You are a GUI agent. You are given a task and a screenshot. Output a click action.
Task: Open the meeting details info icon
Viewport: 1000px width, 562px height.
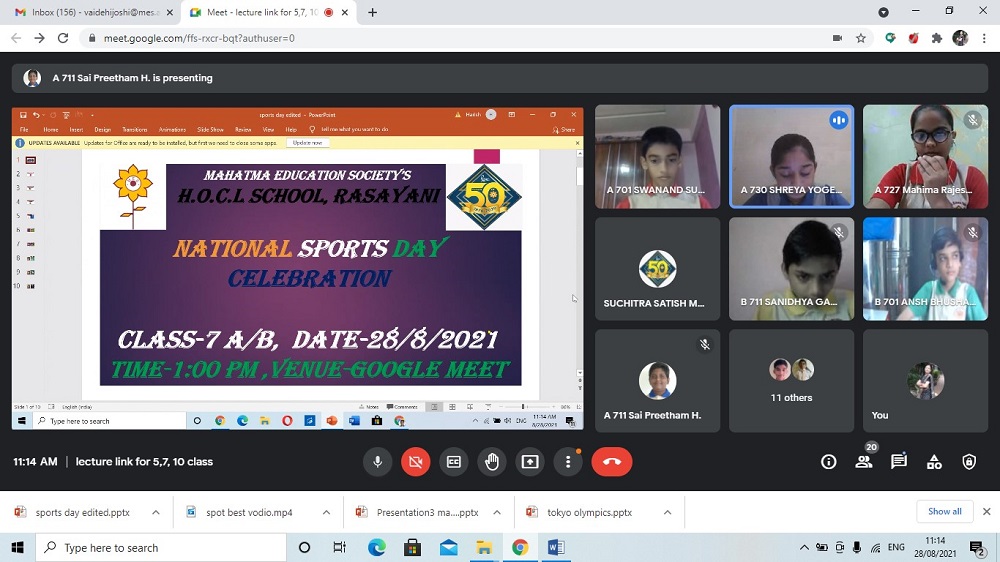click(828, 462)
